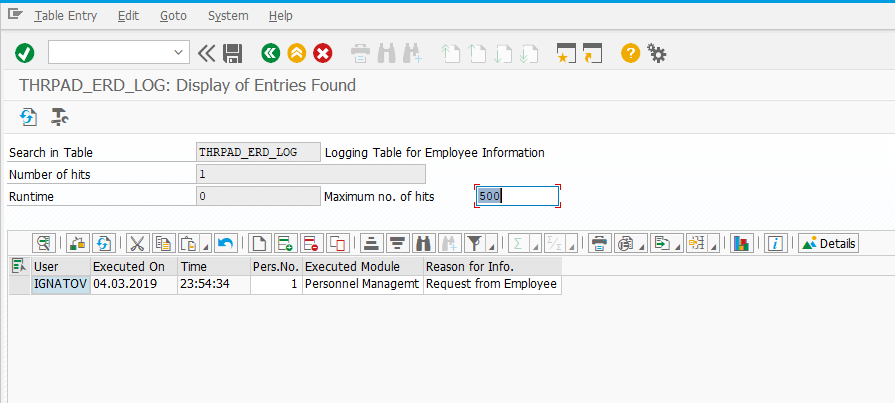Click the green Back button
The image size is (895, 403).
[271, 54]
